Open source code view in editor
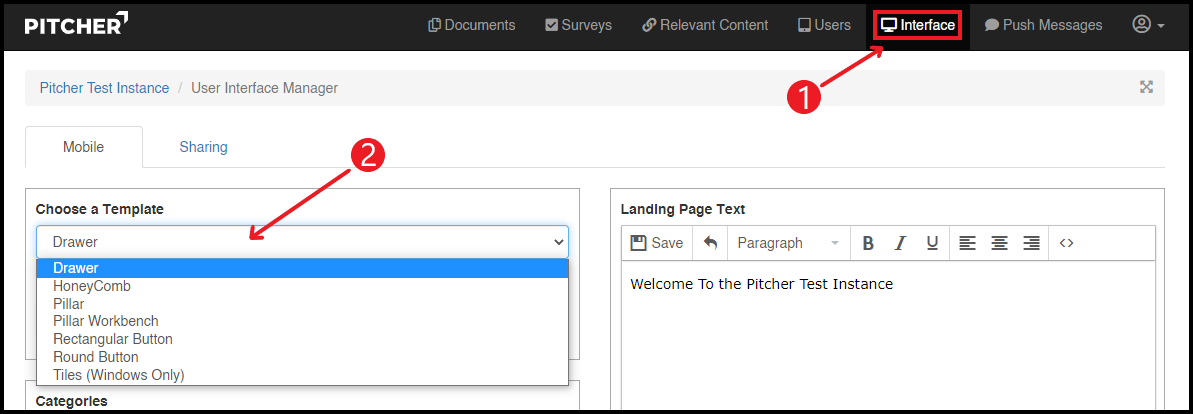The height and width of the screenshot is (414, 1193). [x=1066, y=243]
